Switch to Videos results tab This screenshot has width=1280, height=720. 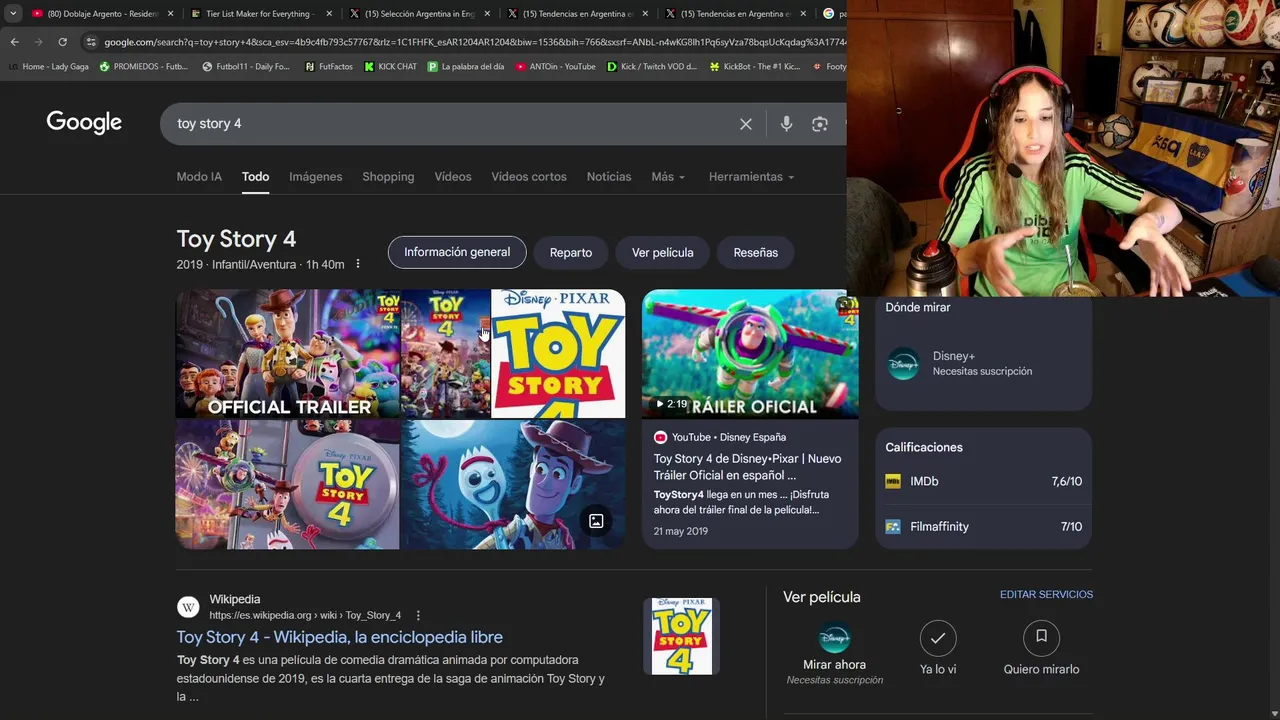click(x=453, y=177)
